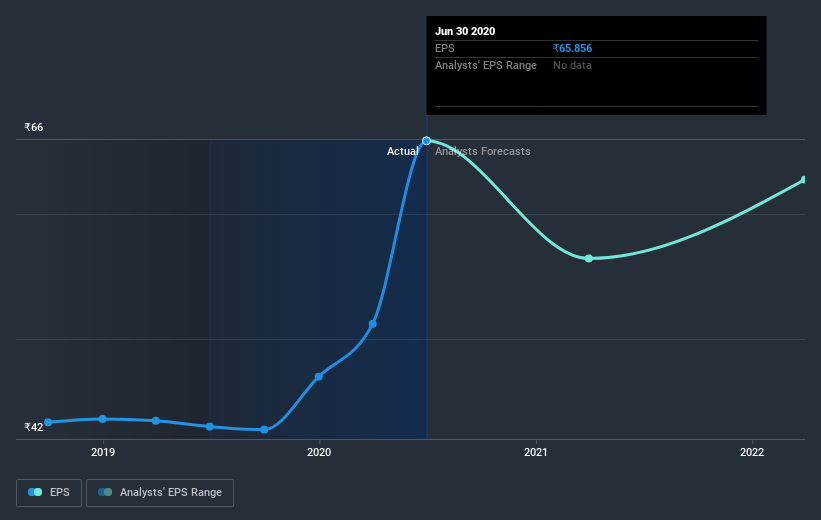Click the lowest EPS point in late 2019
The width and height of the screenshot is (821, 520).
click(x=264, y=430)
